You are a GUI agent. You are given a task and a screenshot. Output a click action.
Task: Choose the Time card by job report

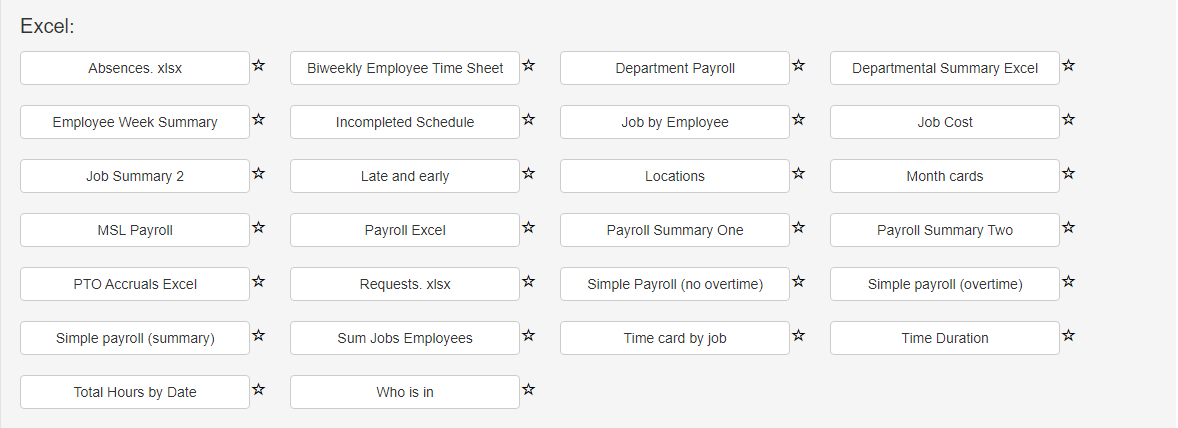pos(675,338)
